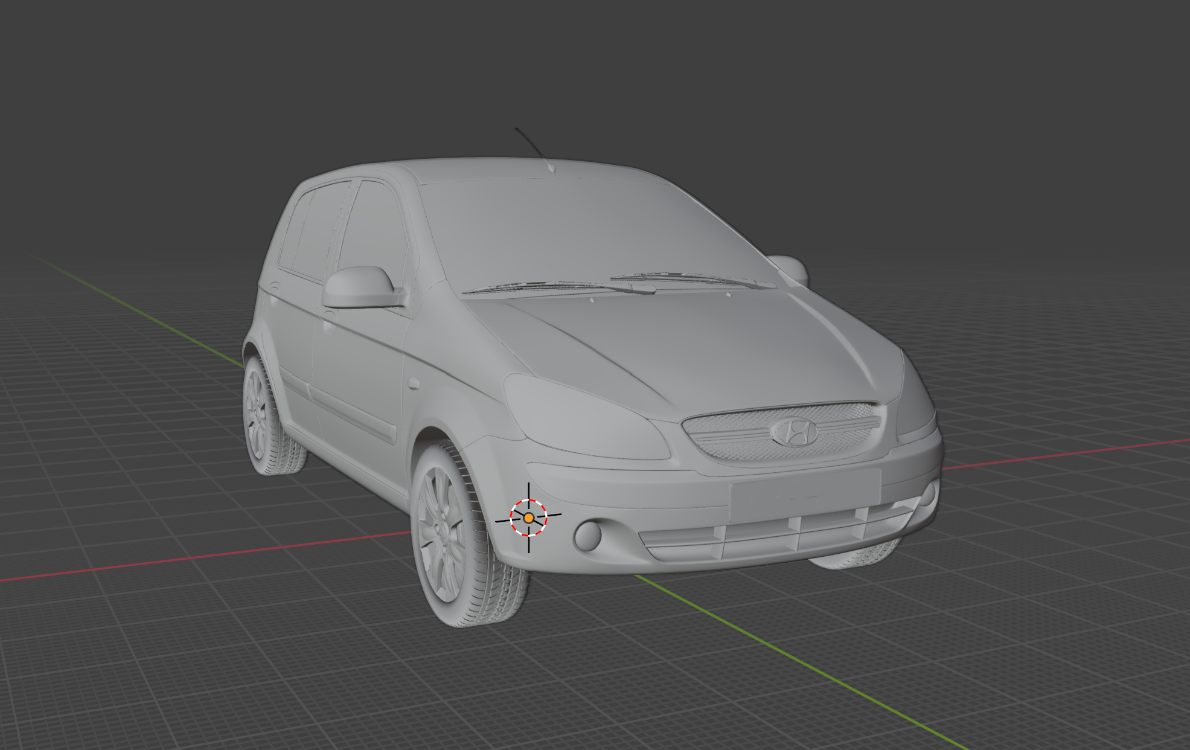Select the side turn indicator on the fender
Screen dimensions: 1190x750
414,382
